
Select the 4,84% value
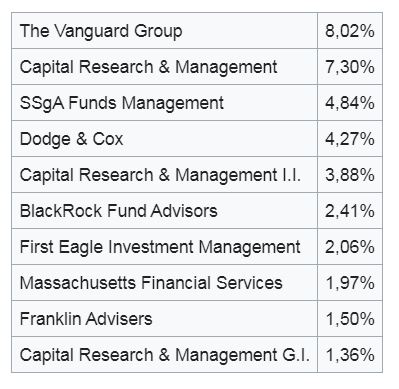tap(350, 103)
